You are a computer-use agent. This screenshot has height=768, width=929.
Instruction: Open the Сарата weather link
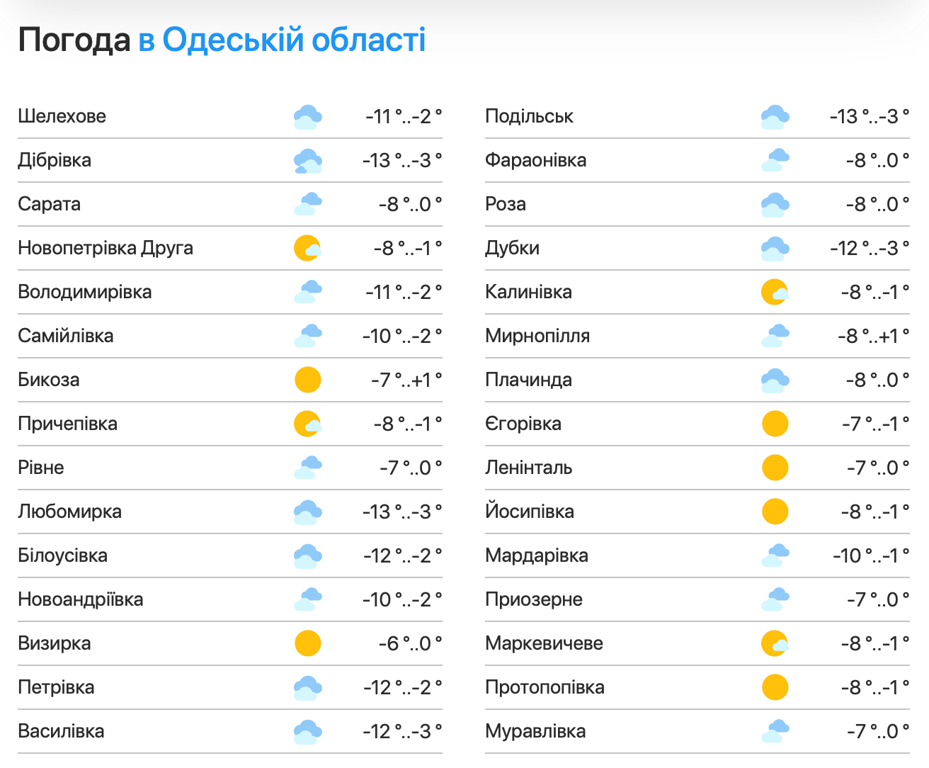[50, 204]
